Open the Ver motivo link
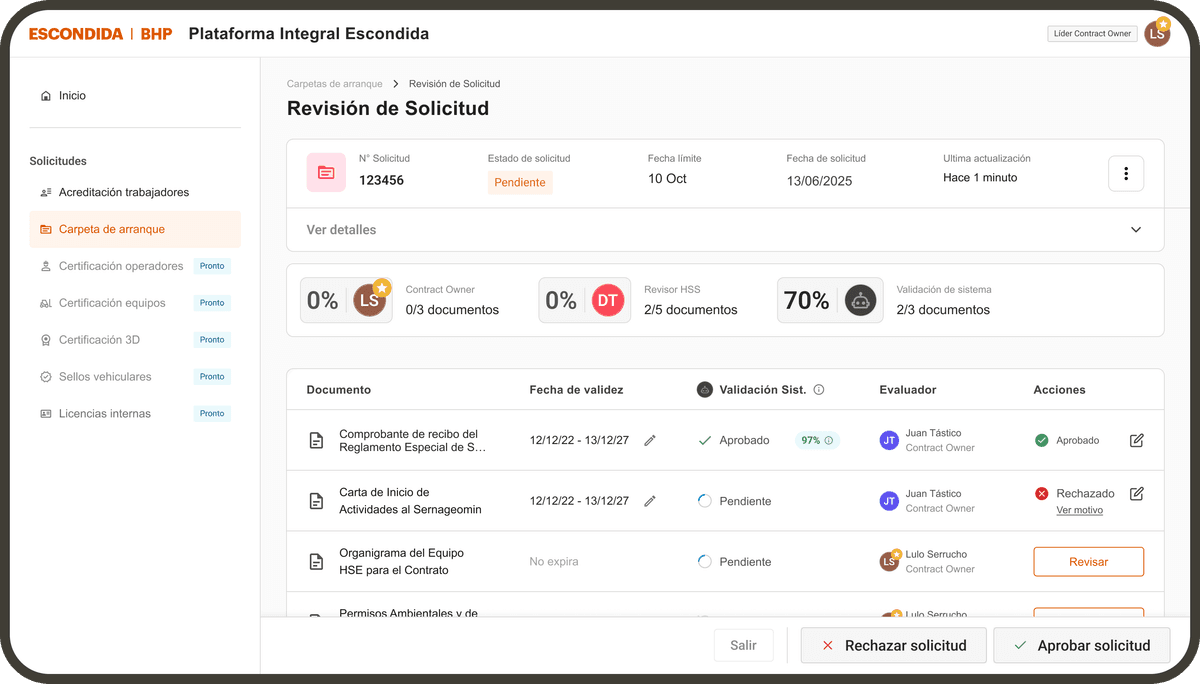The height and width of the screenshot is (684, 1200). click(x=1079, y=510)
